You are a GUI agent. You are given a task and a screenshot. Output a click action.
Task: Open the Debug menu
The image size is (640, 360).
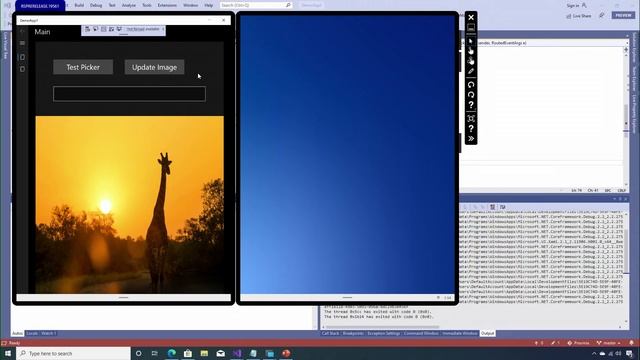coord(96,5)
